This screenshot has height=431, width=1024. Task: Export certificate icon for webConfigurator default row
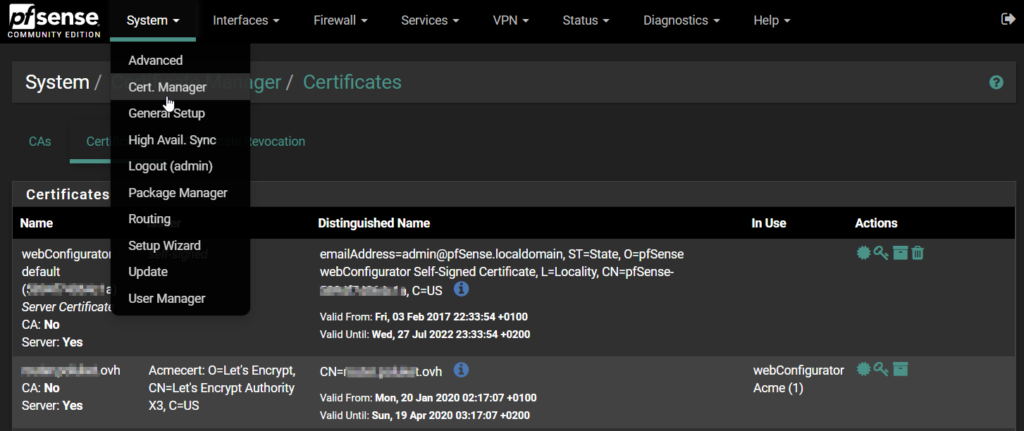coord(864,253)
